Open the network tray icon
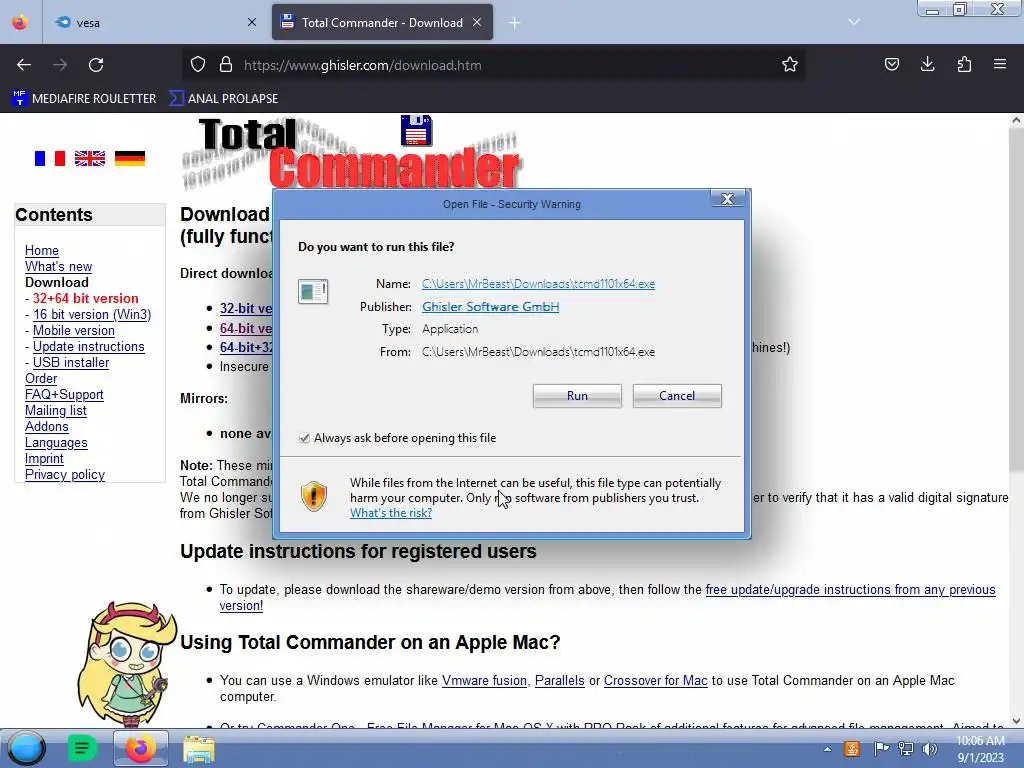Viewport: 1024px width, 768px height. [906, 749]
